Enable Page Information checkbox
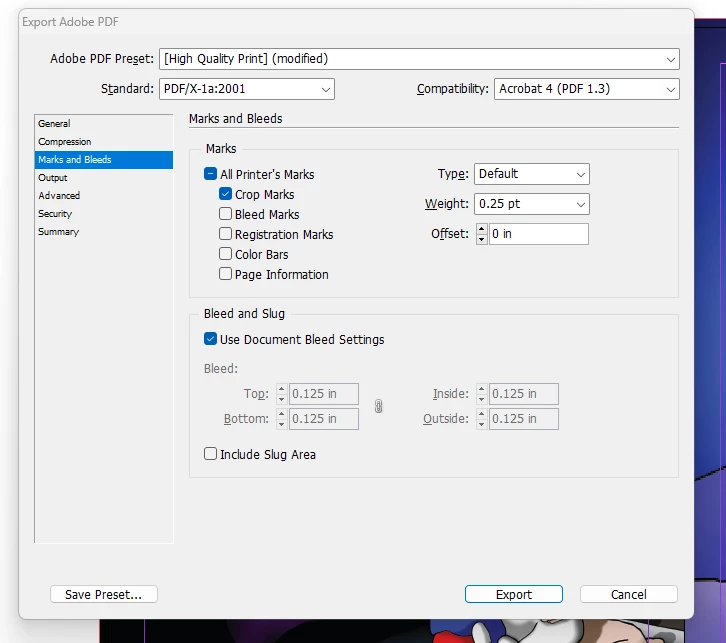726x643 pixels. pos(225,274)
